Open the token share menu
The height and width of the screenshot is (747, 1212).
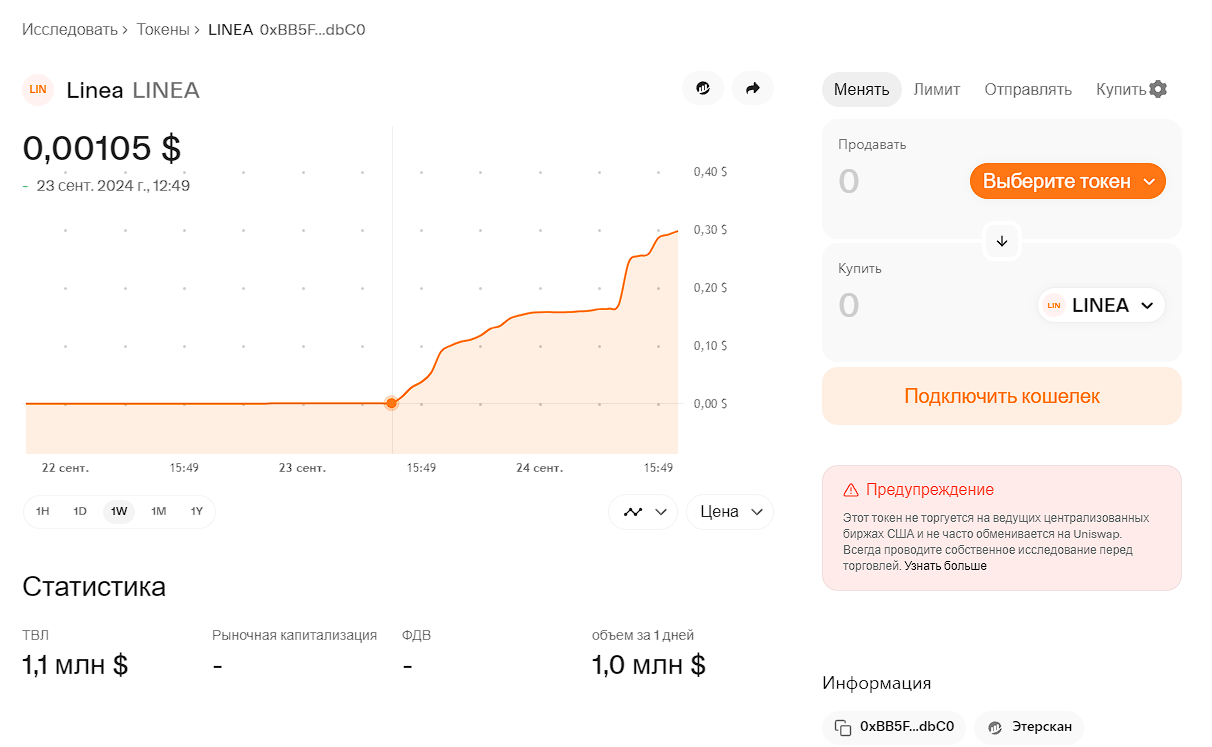752,88
